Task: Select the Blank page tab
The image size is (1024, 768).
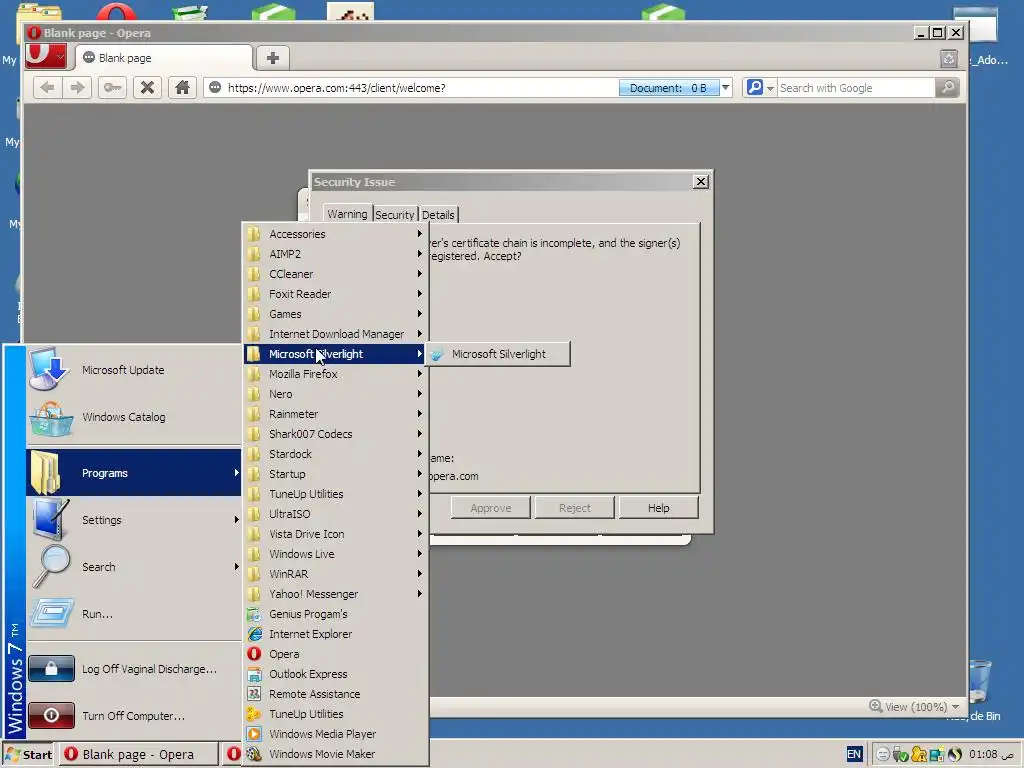Action: click(x=164, y=57)
